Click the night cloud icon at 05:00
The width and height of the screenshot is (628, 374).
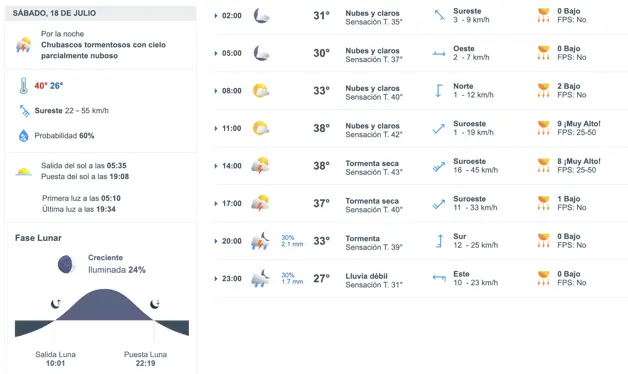point(261,53)
